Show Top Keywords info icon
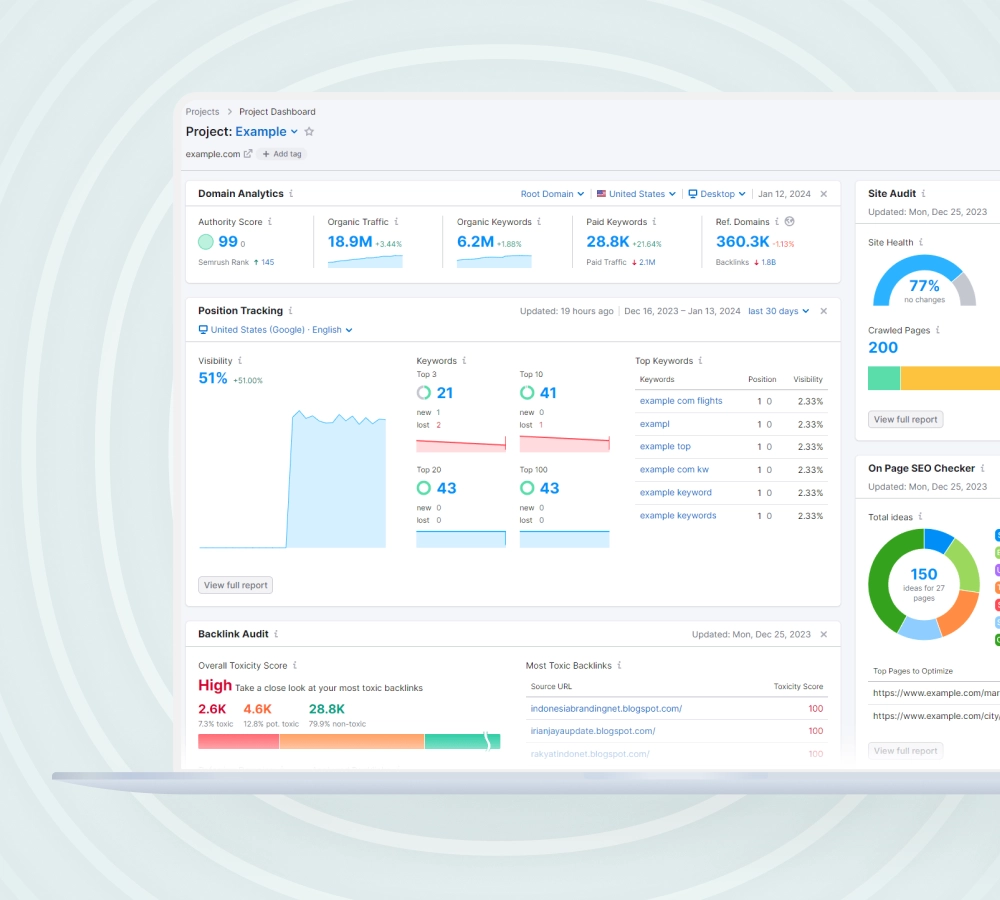The image size is (1000, 900). click(700, 360)
